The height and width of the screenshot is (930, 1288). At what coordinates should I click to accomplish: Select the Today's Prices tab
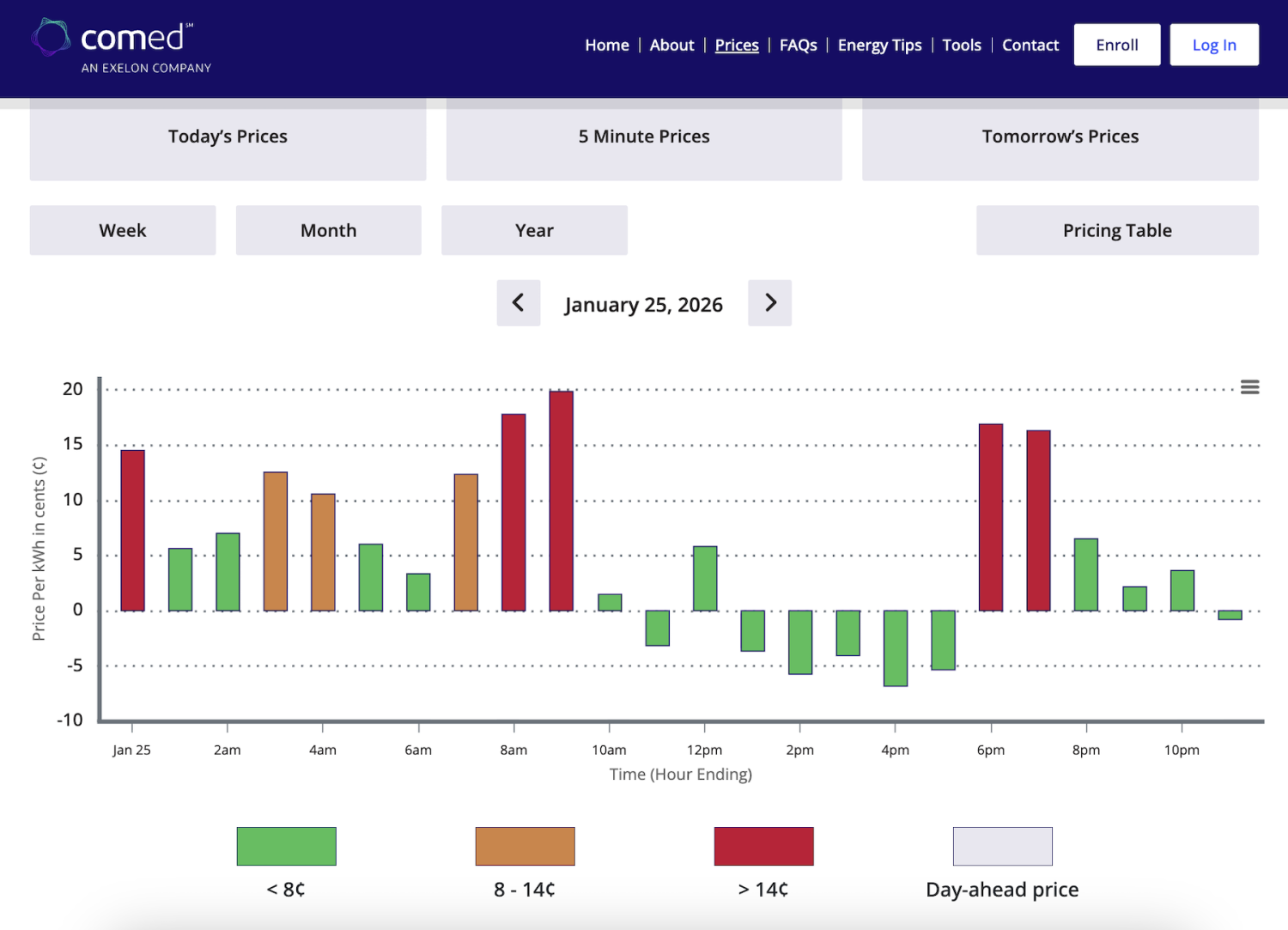tap(228, 137)
